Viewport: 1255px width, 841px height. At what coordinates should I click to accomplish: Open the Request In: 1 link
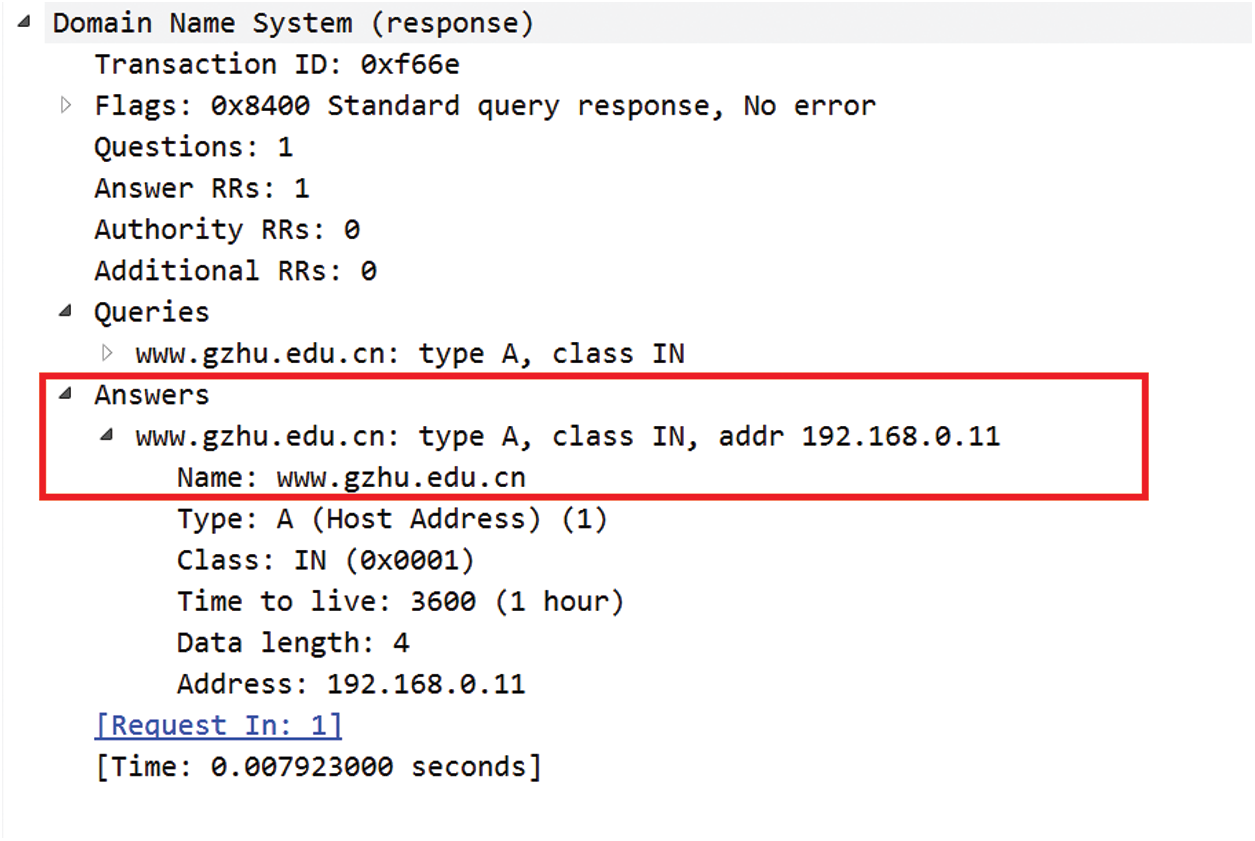pos(218,725)
